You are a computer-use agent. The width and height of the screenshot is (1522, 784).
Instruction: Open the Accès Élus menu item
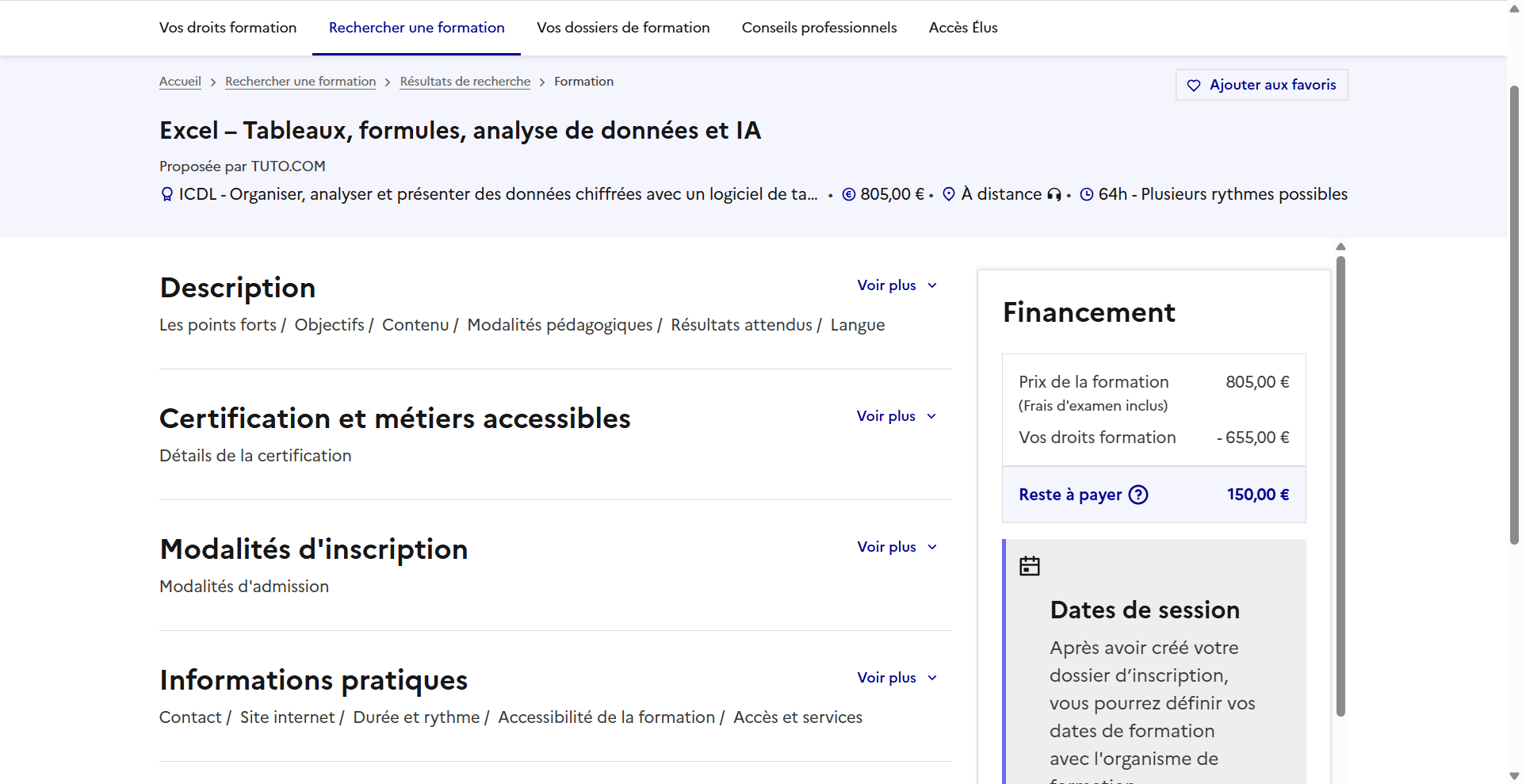[963, 28]
